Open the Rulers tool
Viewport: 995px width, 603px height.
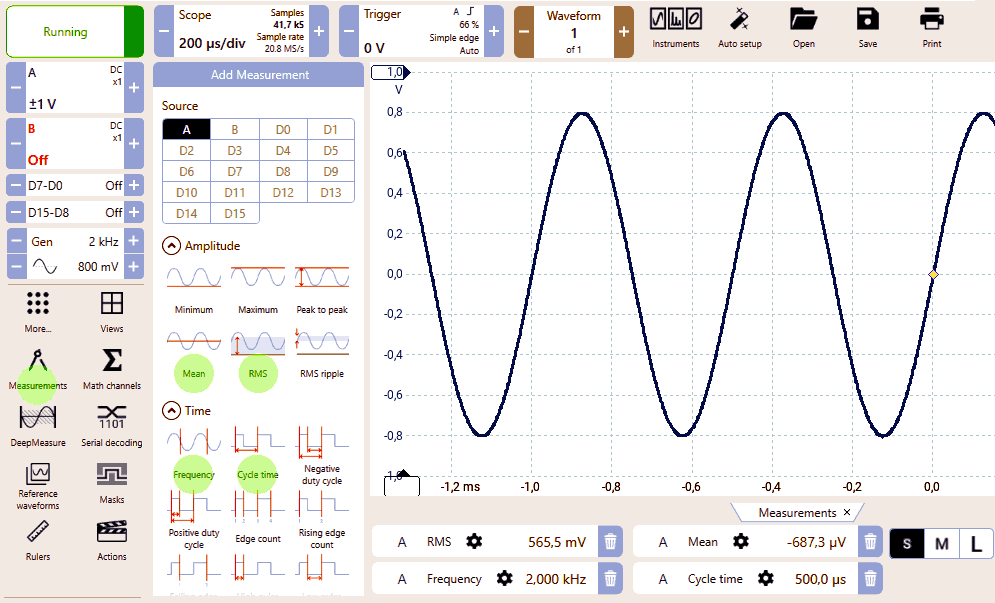pos(37,540)
